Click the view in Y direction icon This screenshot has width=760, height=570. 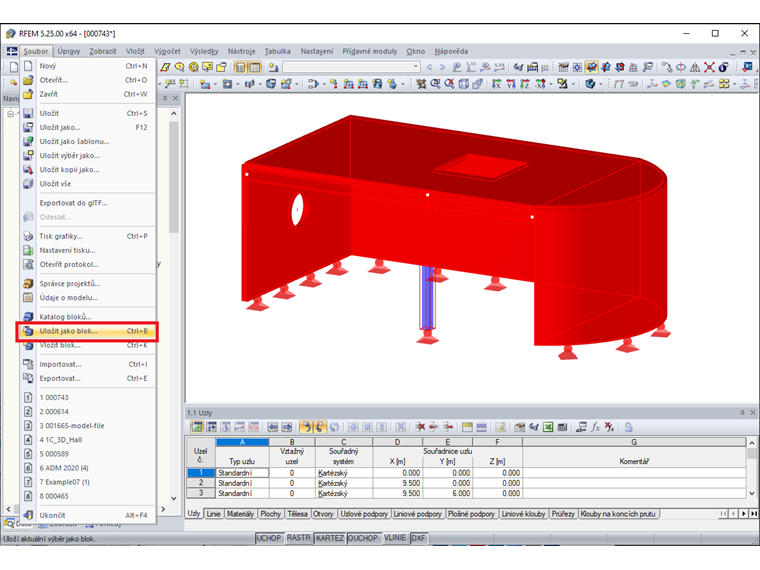coord(511,84)
